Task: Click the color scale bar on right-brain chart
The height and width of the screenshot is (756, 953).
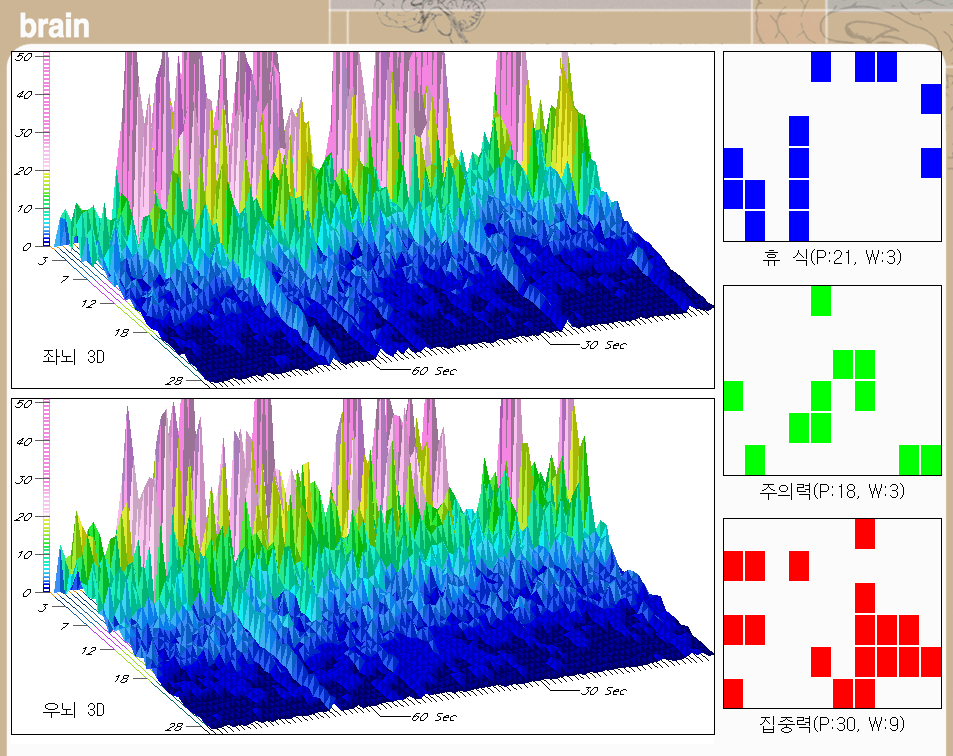Action: [x=47, y=497]
